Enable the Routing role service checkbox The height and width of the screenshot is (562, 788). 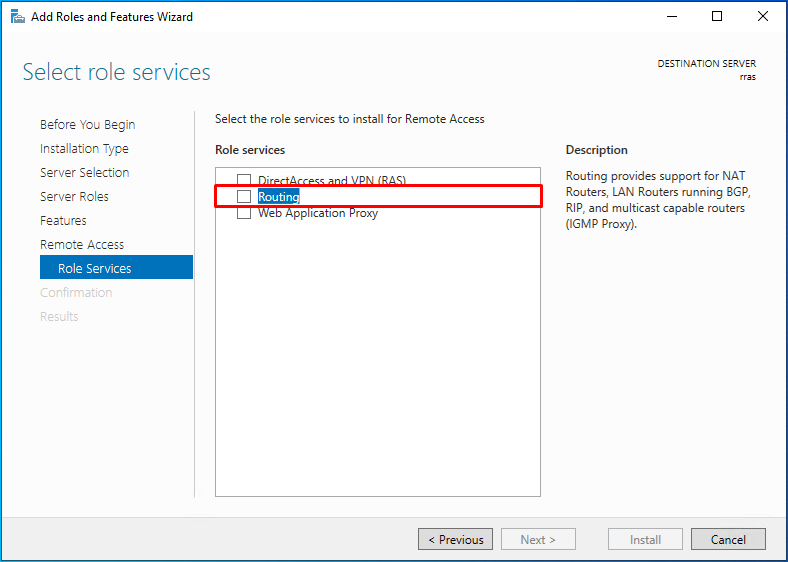pyautogui.click(x=244, y=197)
